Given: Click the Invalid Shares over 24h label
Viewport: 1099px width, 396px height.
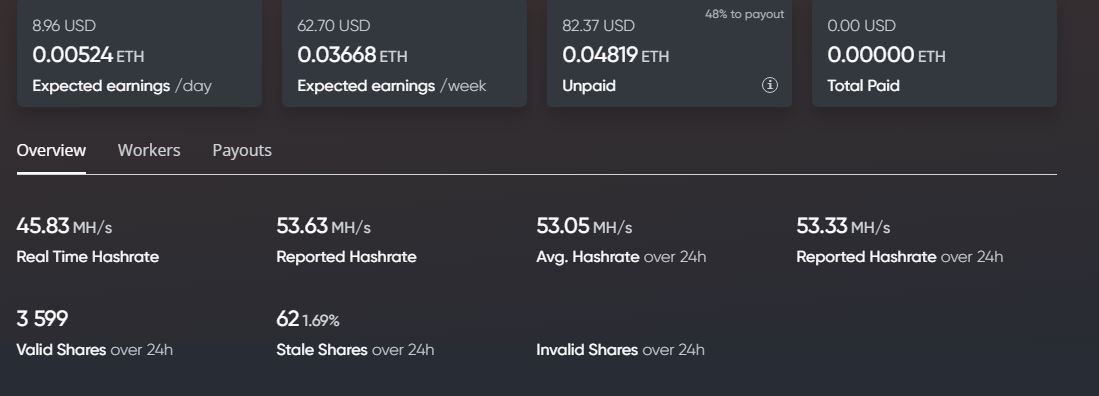Looking at the screenshot, I should click(x=620, y=350).
